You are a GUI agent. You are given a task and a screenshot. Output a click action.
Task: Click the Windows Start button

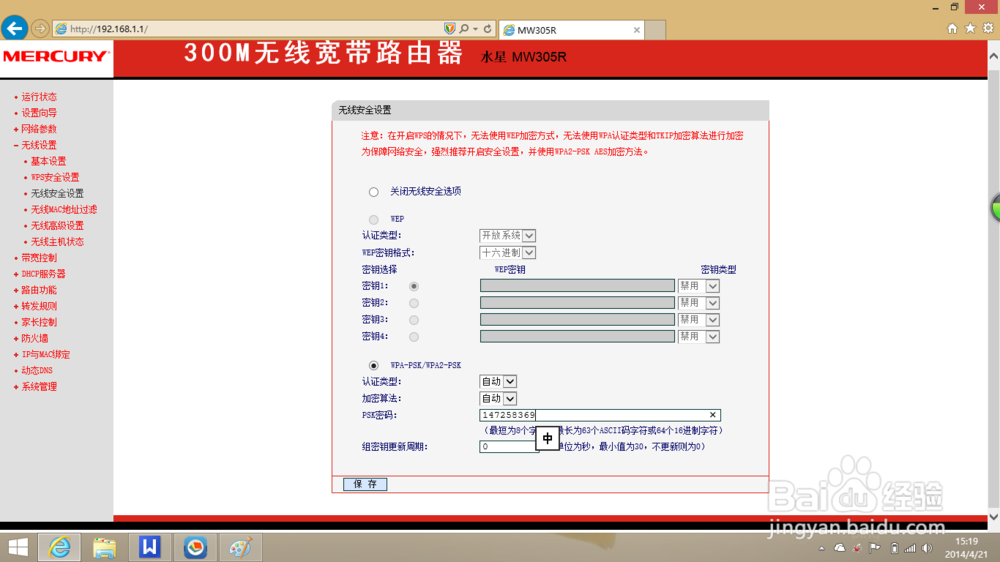(18, 547)
